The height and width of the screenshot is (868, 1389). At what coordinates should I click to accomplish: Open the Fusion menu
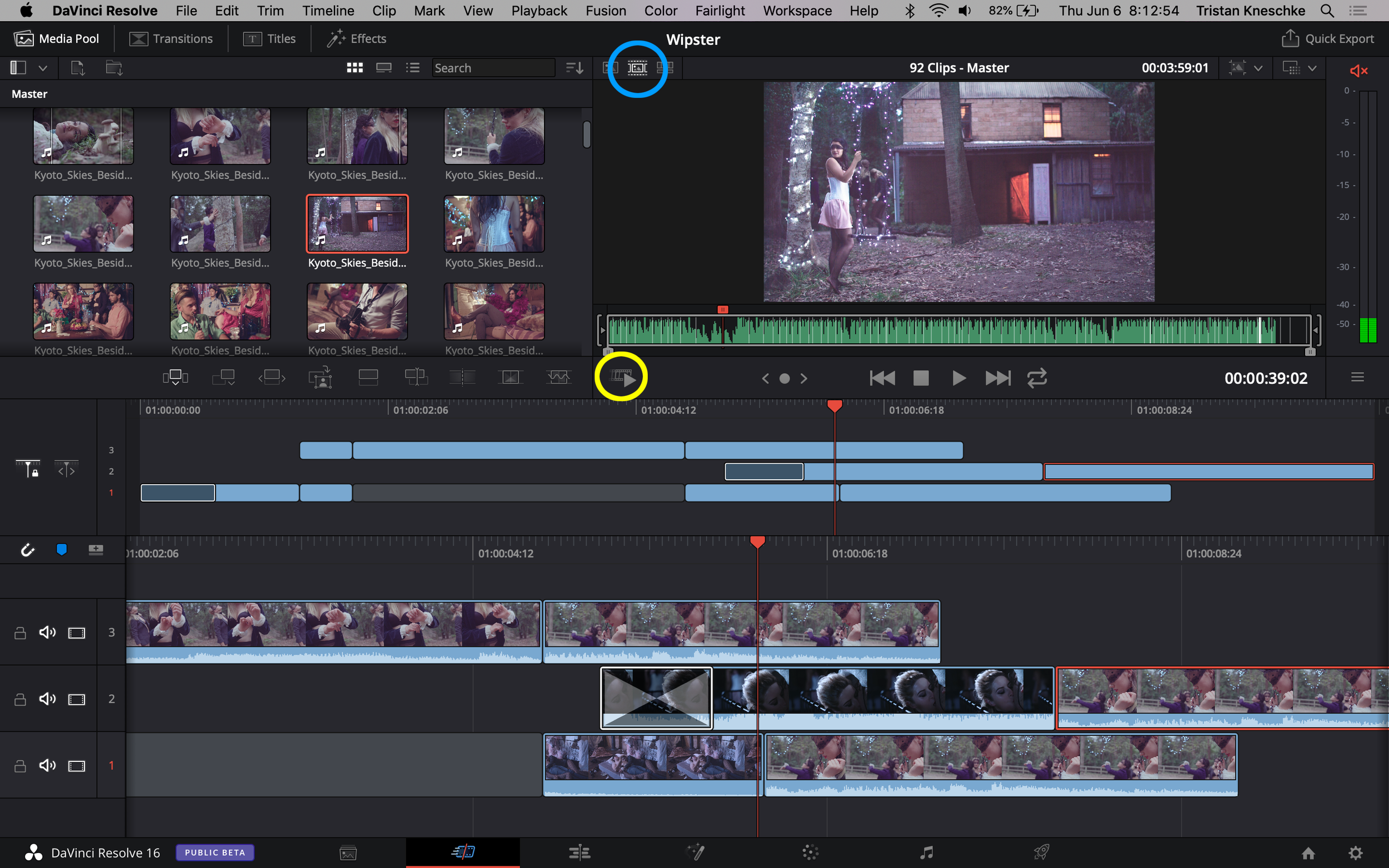(606, 11)
